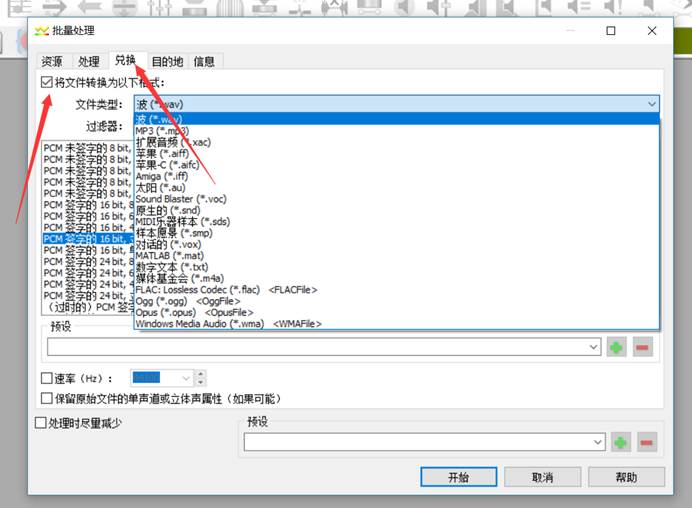The height and width of the screenshot is (508, 692).
Task: Click the 速率 spinner arrows
Action: 201,378
